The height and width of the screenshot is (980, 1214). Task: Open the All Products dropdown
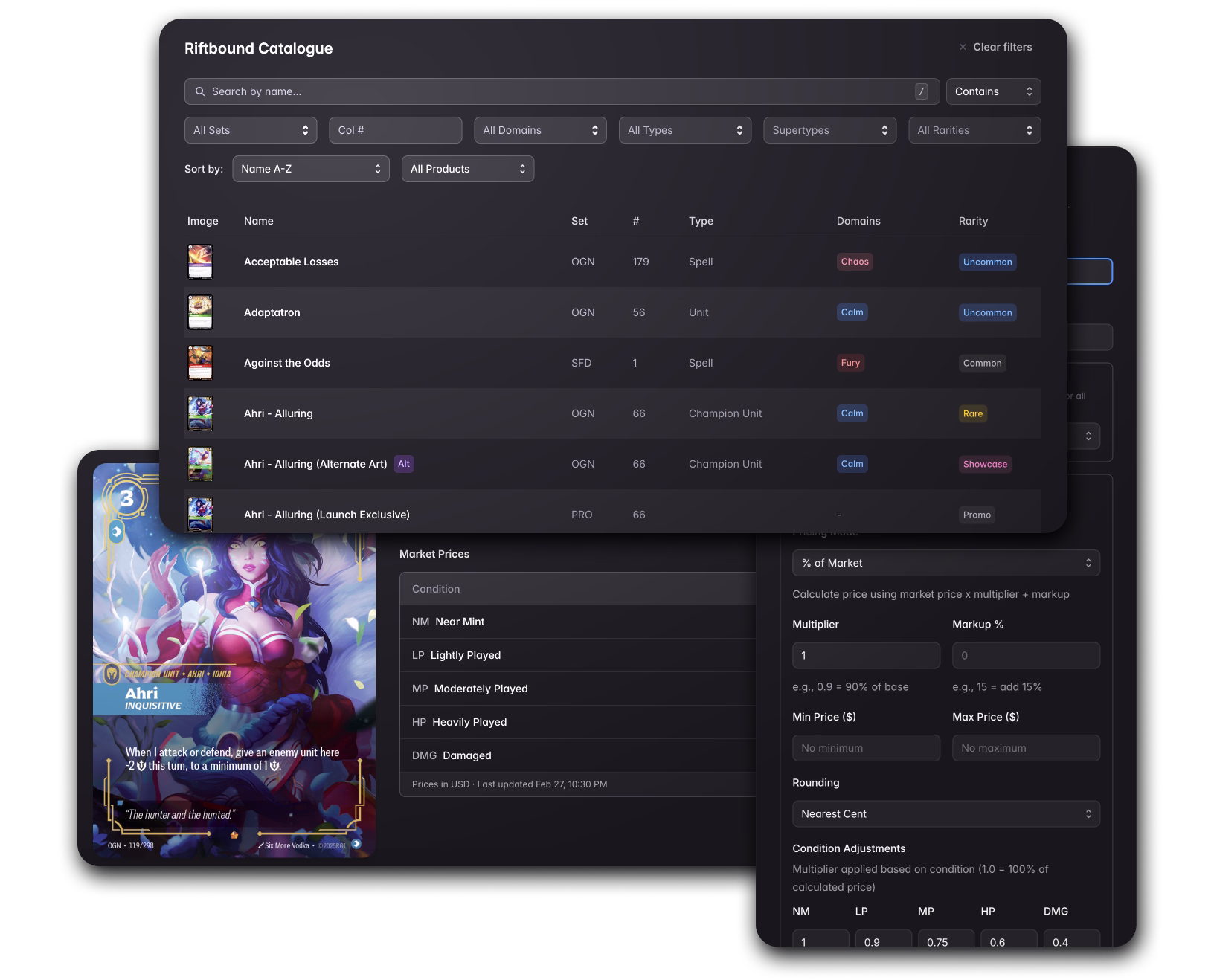468,169
